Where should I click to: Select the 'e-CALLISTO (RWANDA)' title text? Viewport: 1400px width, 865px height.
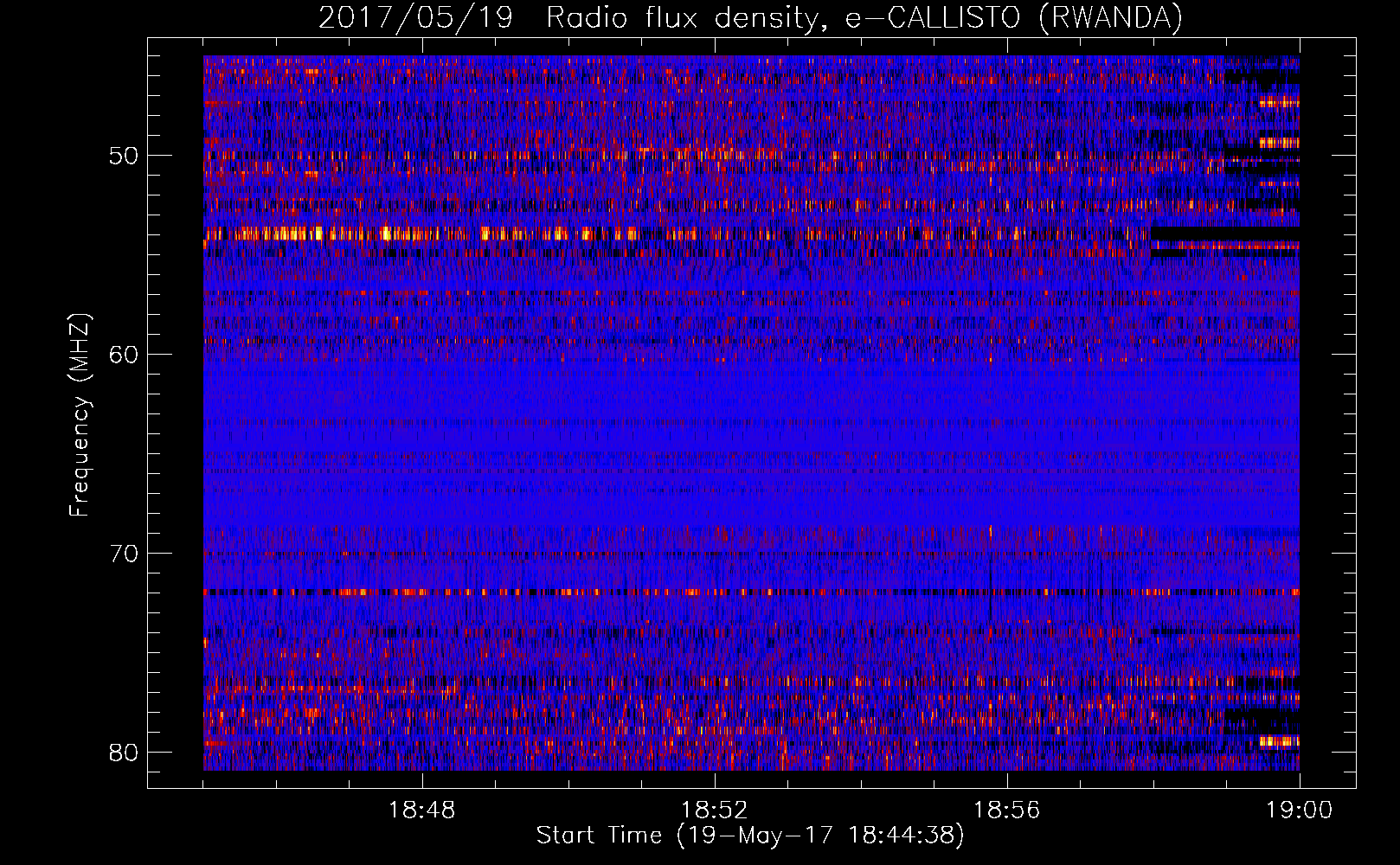1014,18
